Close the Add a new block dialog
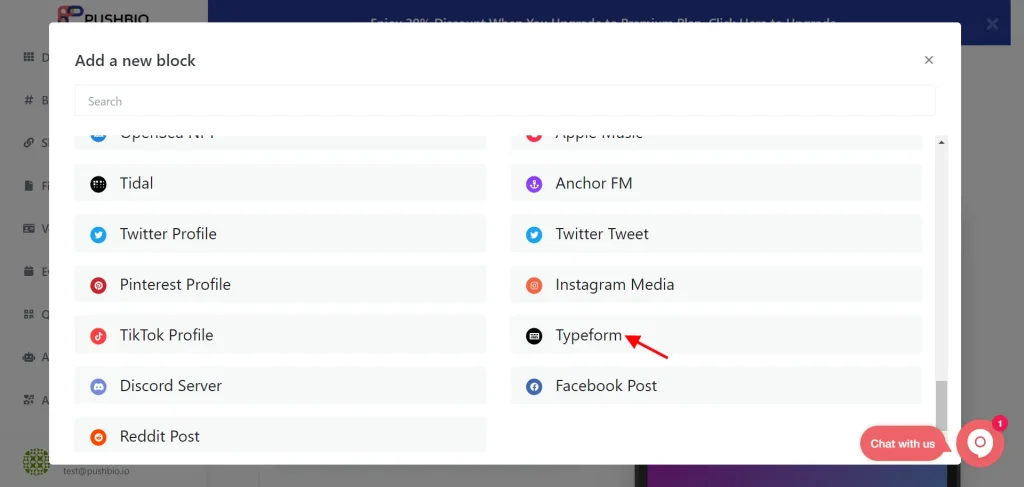Viewport: 1024px width, 487px height. (929, 60)
